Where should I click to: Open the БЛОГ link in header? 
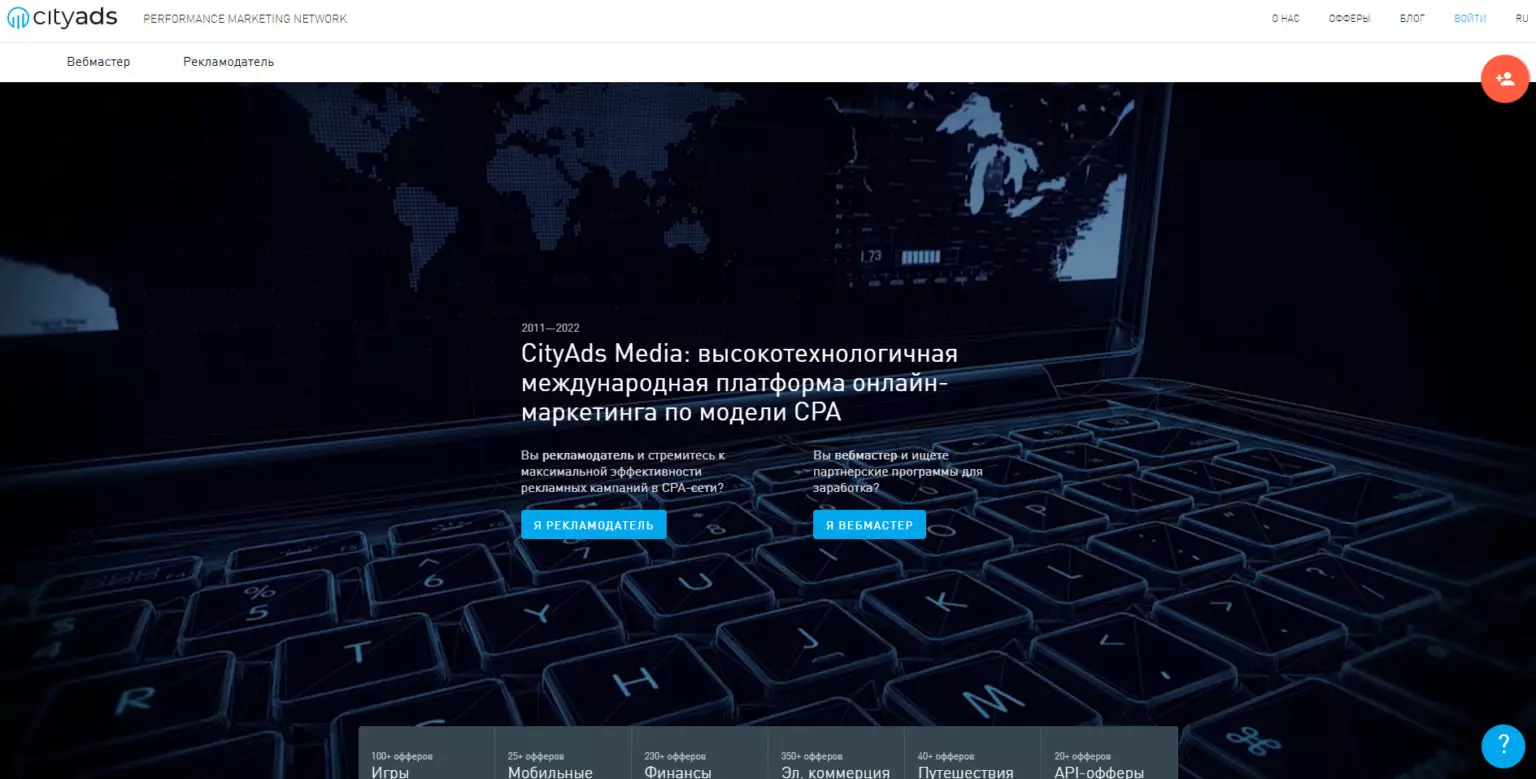point(1412,19)
